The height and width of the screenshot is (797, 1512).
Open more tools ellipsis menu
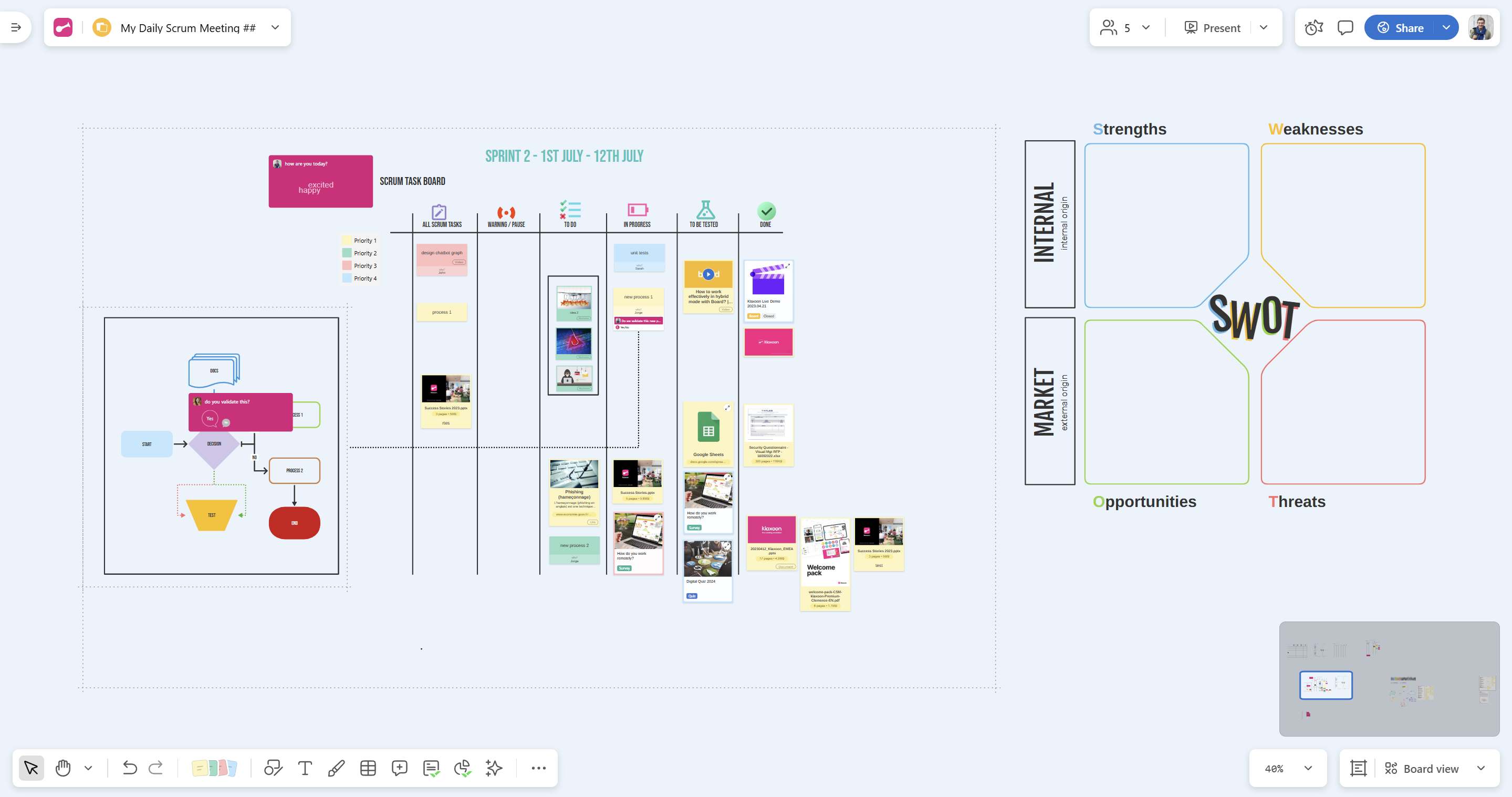pyautogui.click(x=538, y=768)
